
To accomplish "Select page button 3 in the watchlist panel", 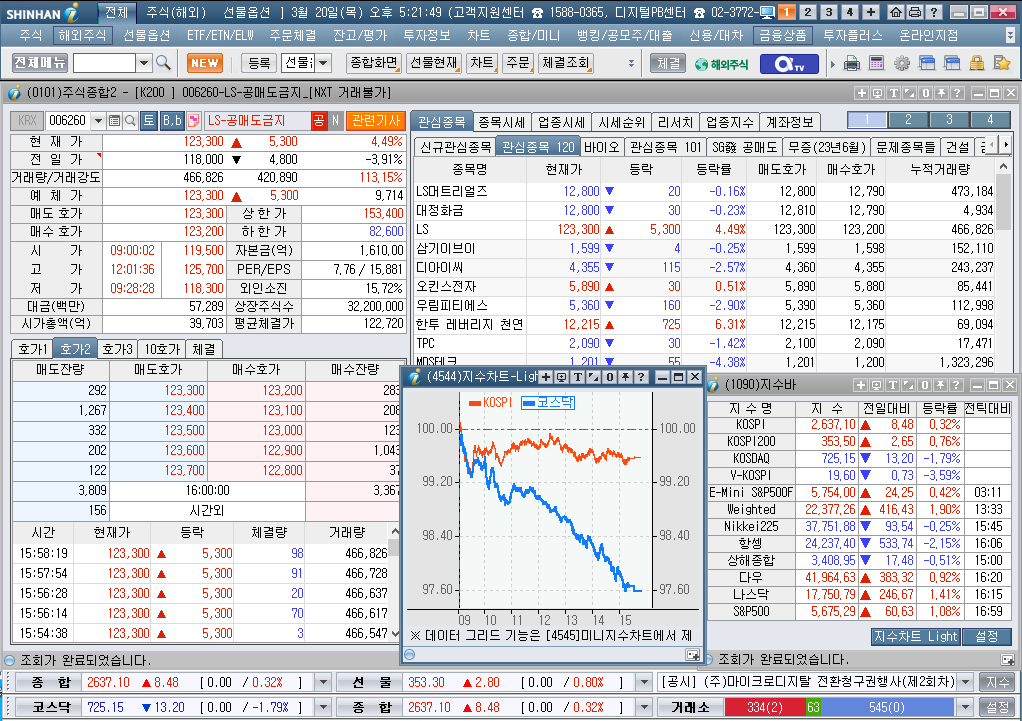I will click(949, 119).
